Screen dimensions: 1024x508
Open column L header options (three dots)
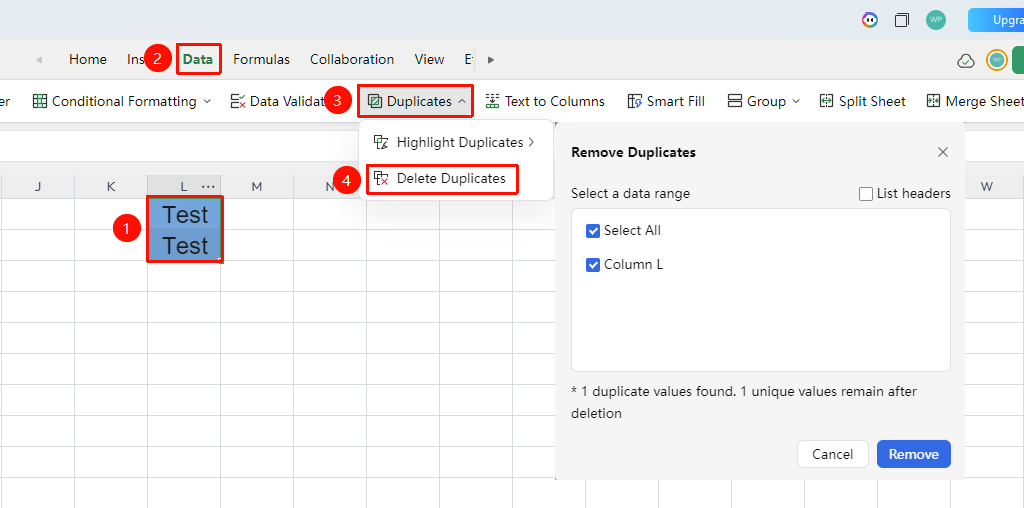point(208,187)
